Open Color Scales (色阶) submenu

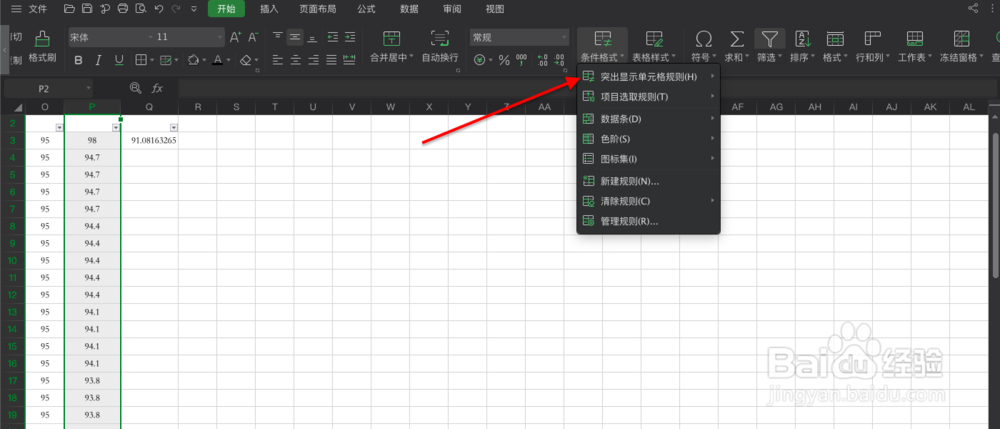point(649,138)
